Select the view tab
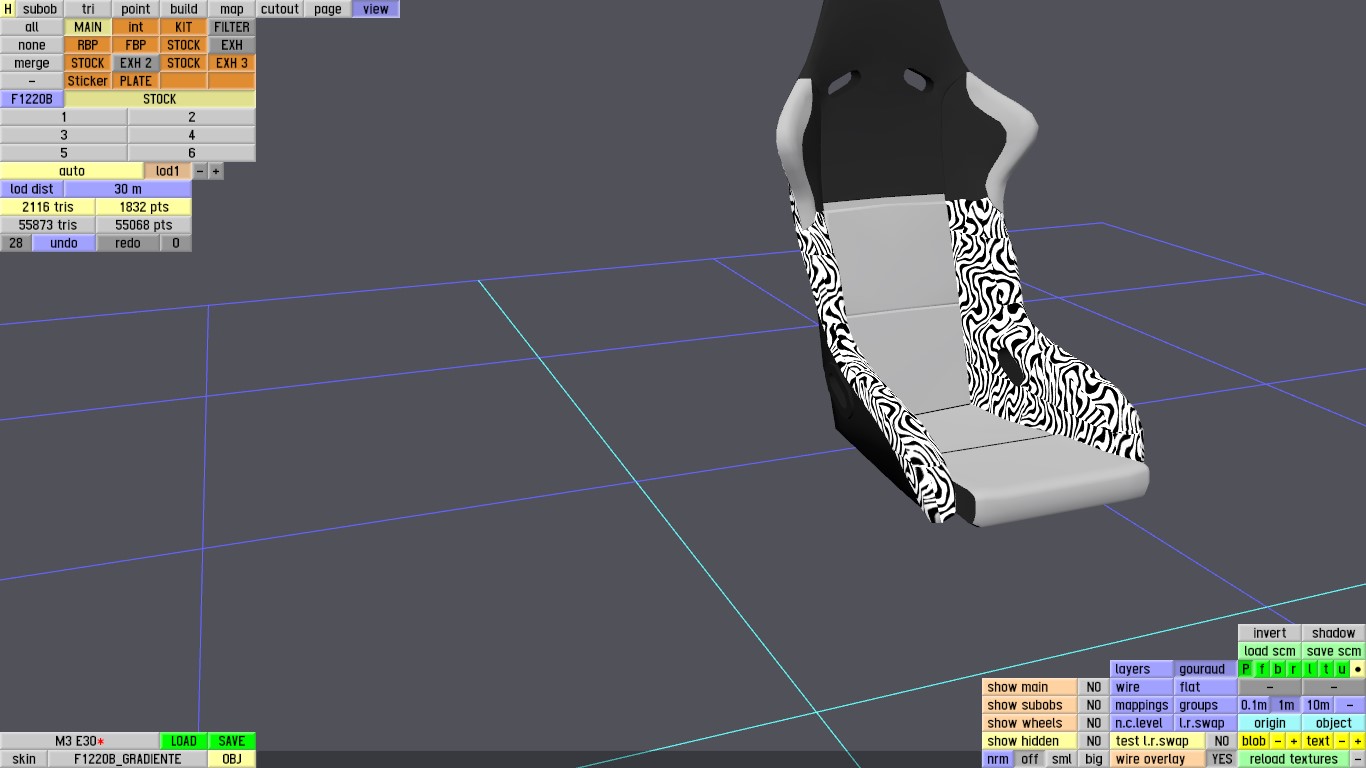Image resolution: width=1366 pixels, height=768 pixels. pyautogui.click(x=376, y=9)
